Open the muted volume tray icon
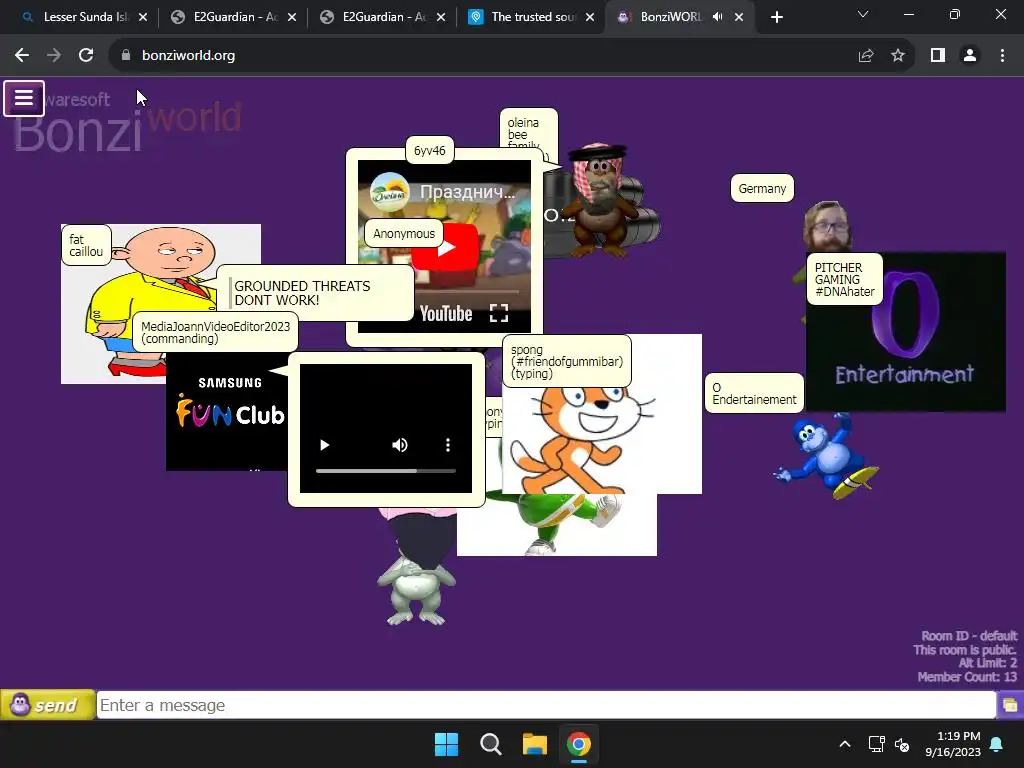The height and width of the screenshot is (768, 1024). pos(902,744)
